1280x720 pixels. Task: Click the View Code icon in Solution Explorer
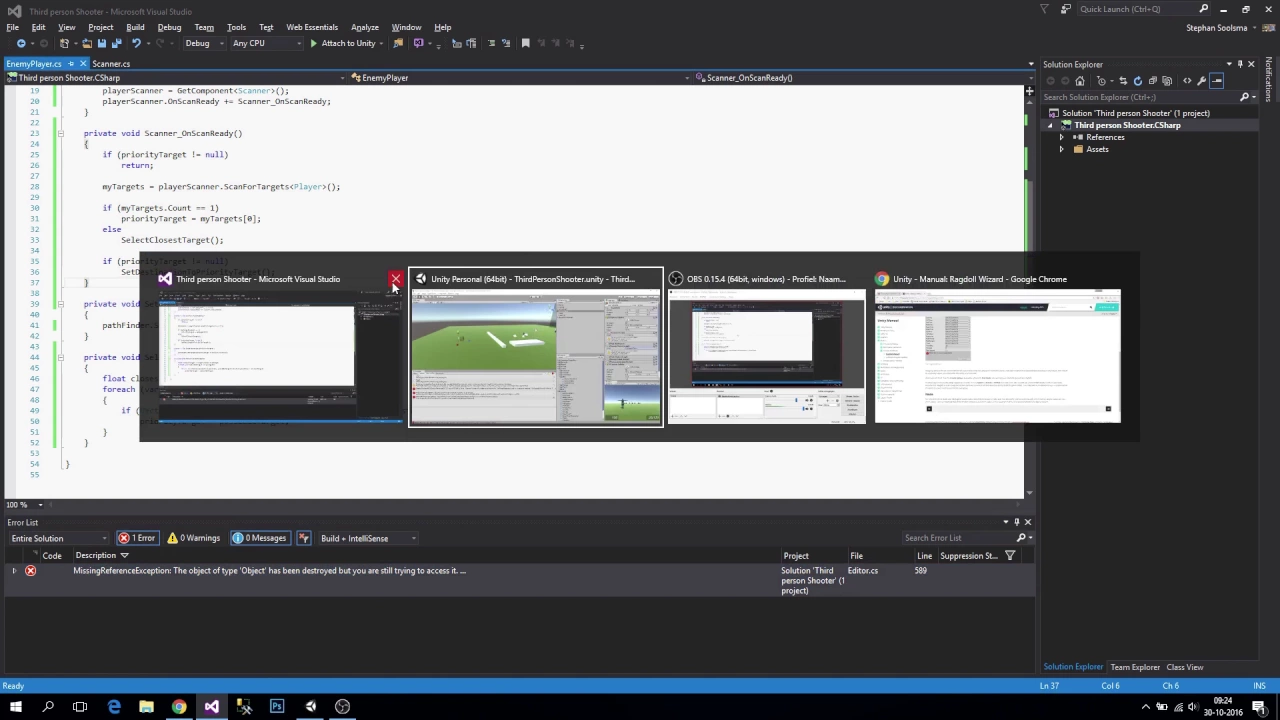click(1187, 81)
